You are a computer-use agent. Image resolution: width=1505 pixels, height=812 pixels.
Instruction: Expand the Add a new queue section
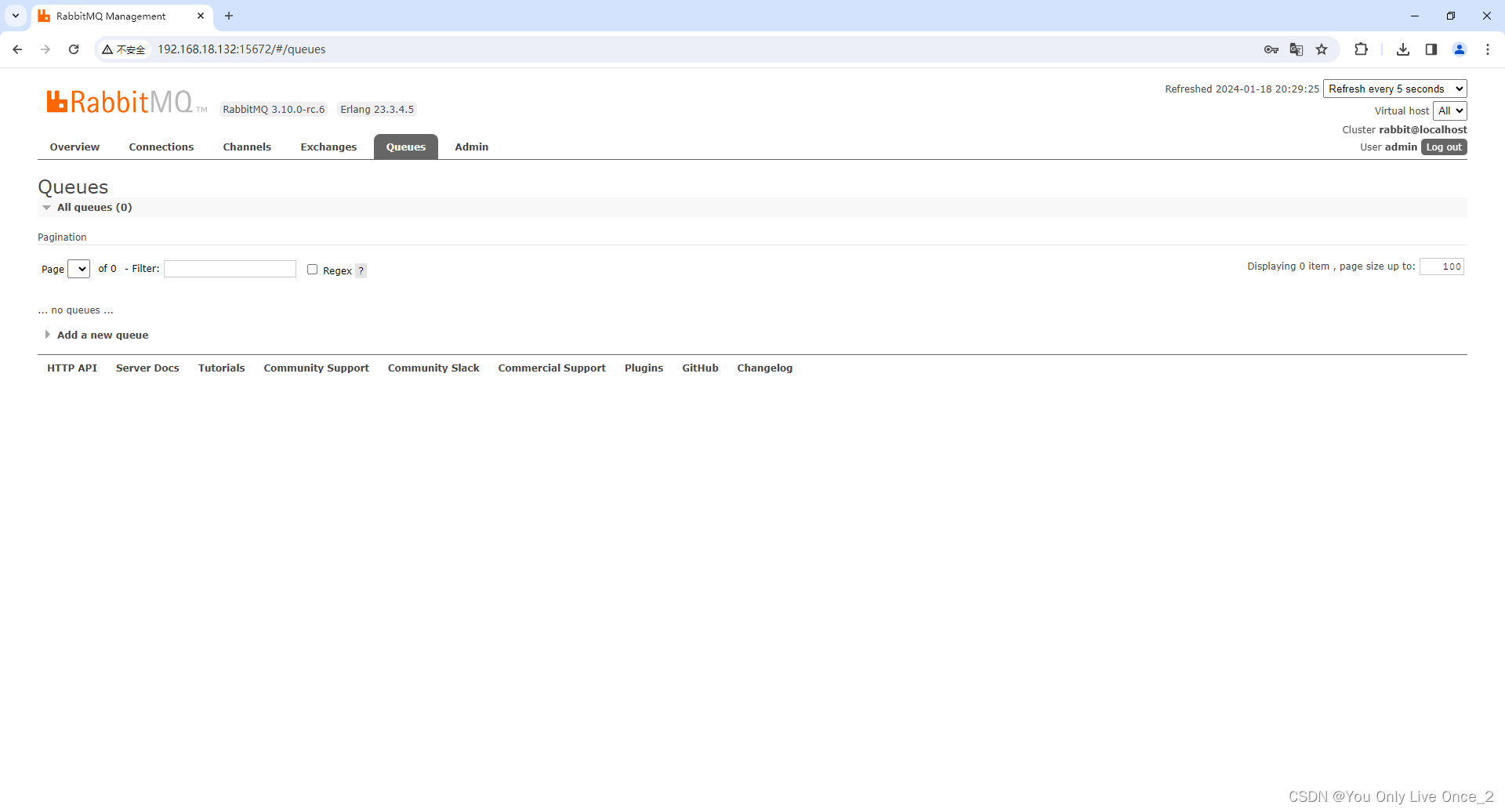point(102,335)
